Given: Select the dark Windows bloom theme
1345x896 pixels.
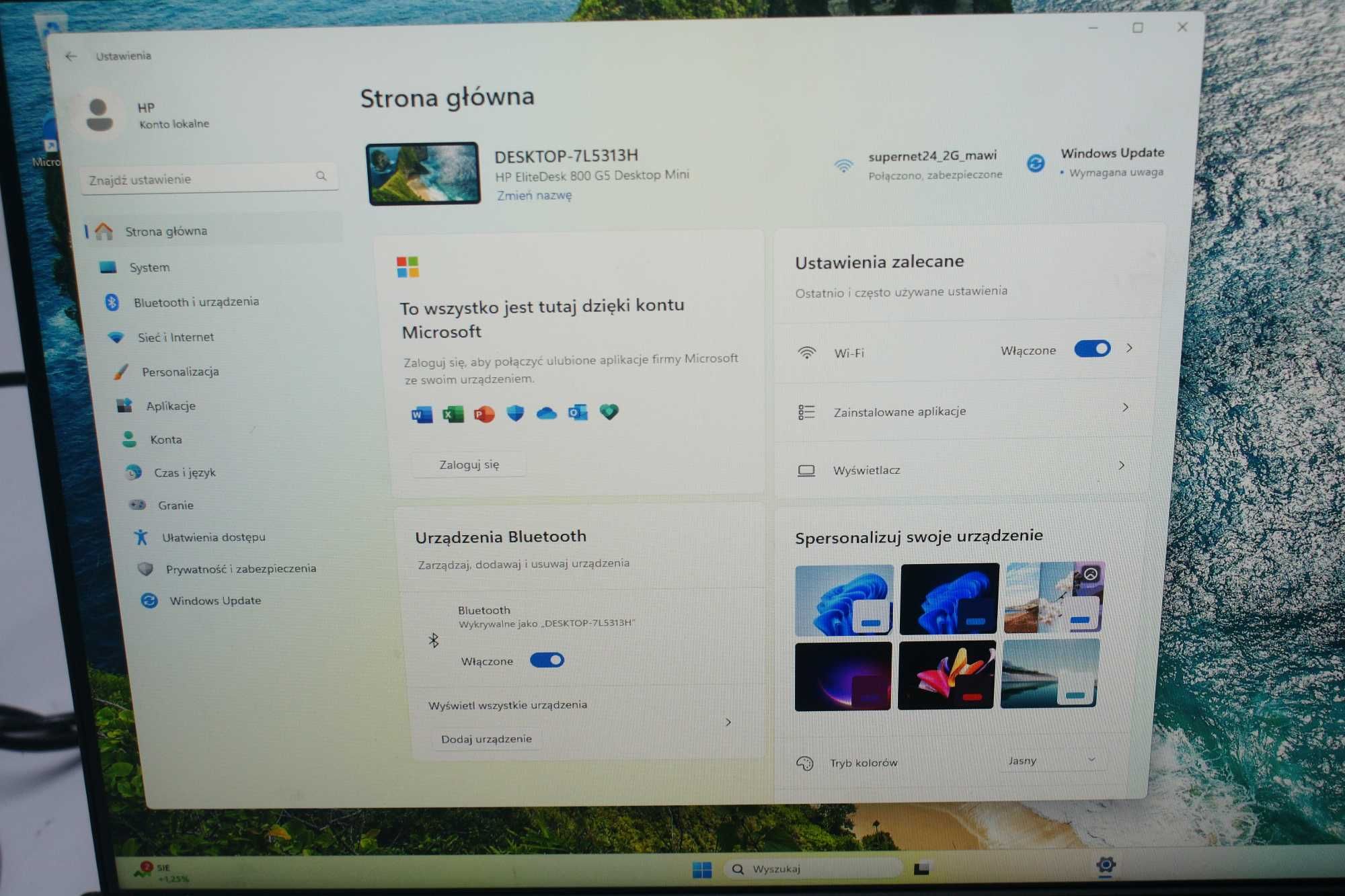Looking at the screenshot, I should click(949, 599).
